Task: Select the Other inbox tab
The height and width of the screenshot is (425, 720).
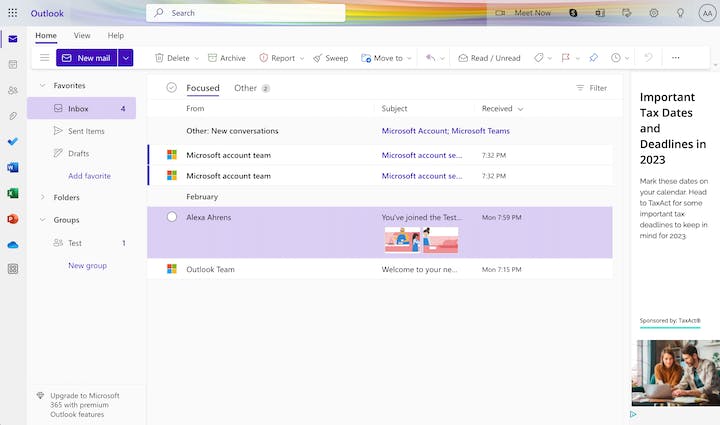Action: point(252,88)
